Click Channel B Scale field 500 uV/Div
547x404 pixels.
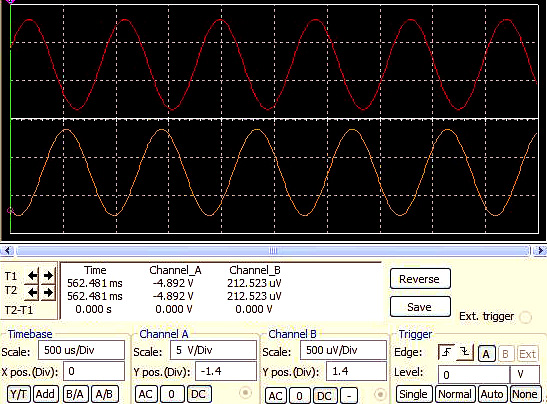coord(343,350)
